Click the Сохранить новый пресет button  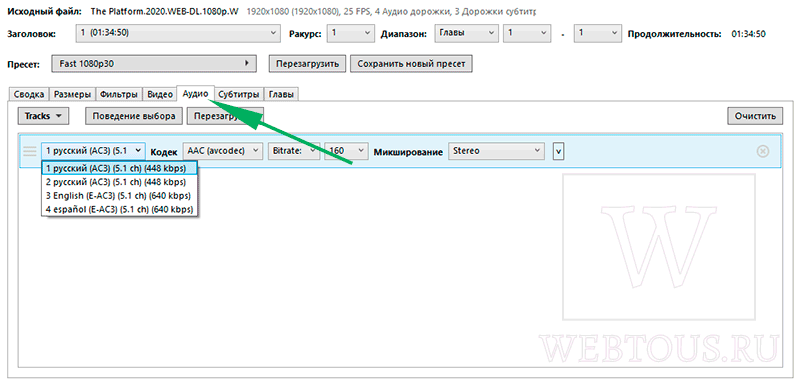click(411, 64)
